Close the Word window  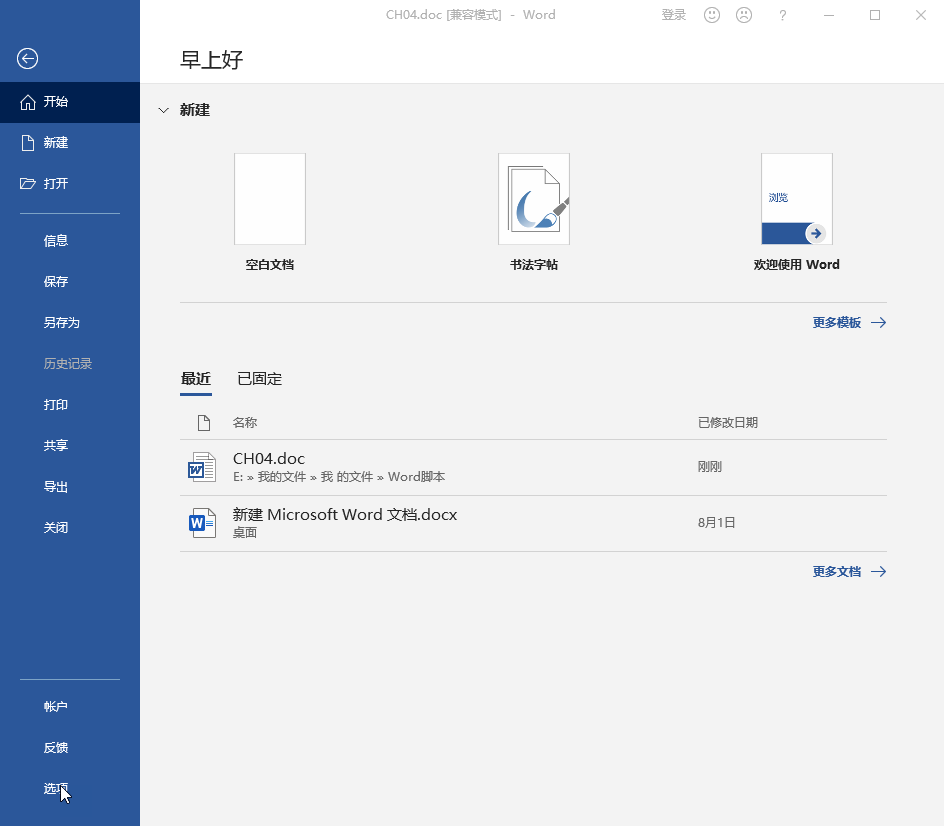tap(921, 15)
